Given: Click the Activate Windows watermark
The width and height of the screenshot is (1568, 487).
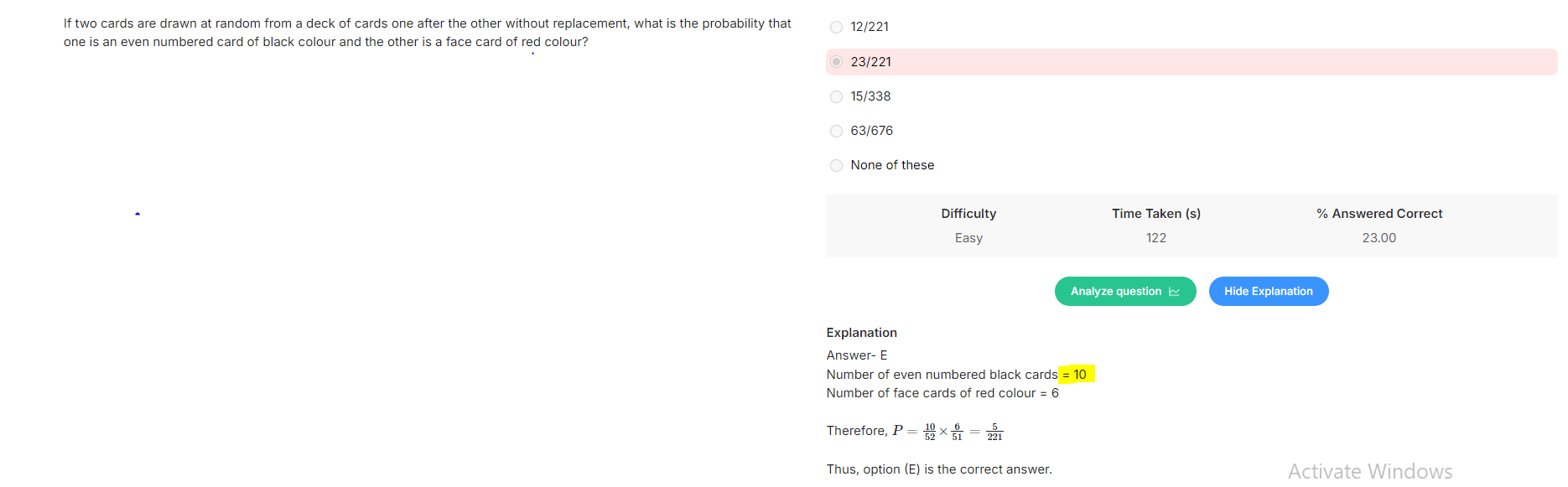Looking at the screenshot, I should click(1370, 471).
